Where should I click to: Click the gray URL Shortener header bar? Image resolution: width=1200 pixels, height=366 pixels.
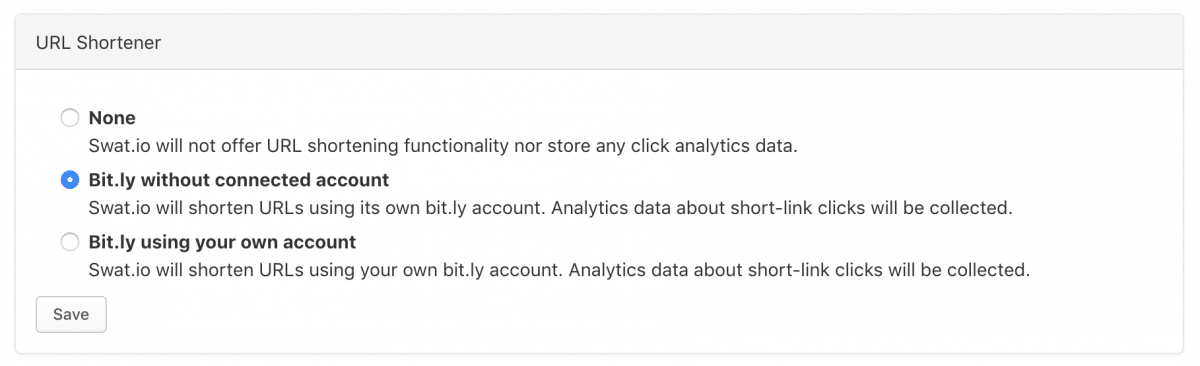(599, 42)
